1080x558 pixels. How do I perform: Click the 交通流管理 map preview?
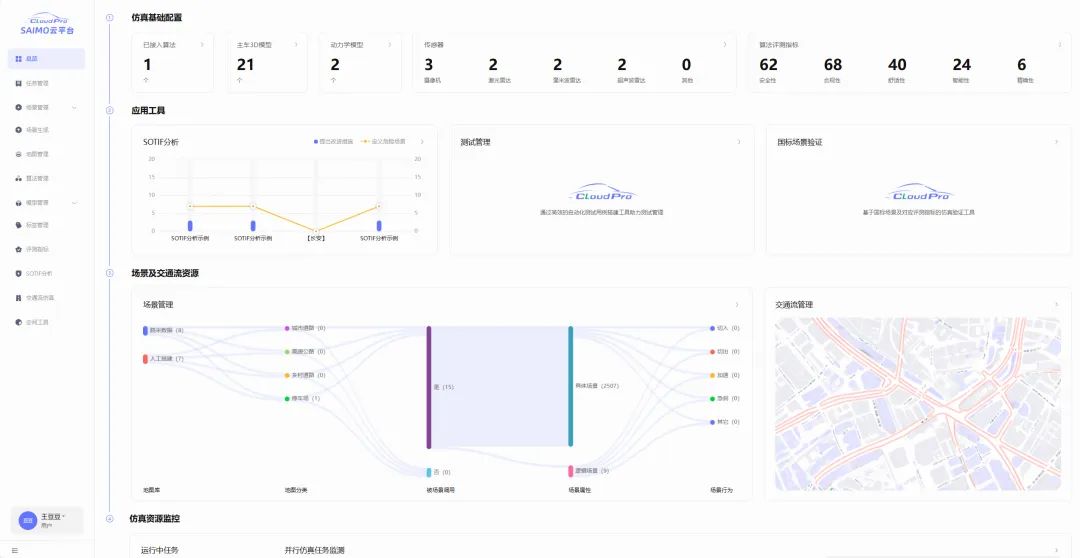point(917,403)
